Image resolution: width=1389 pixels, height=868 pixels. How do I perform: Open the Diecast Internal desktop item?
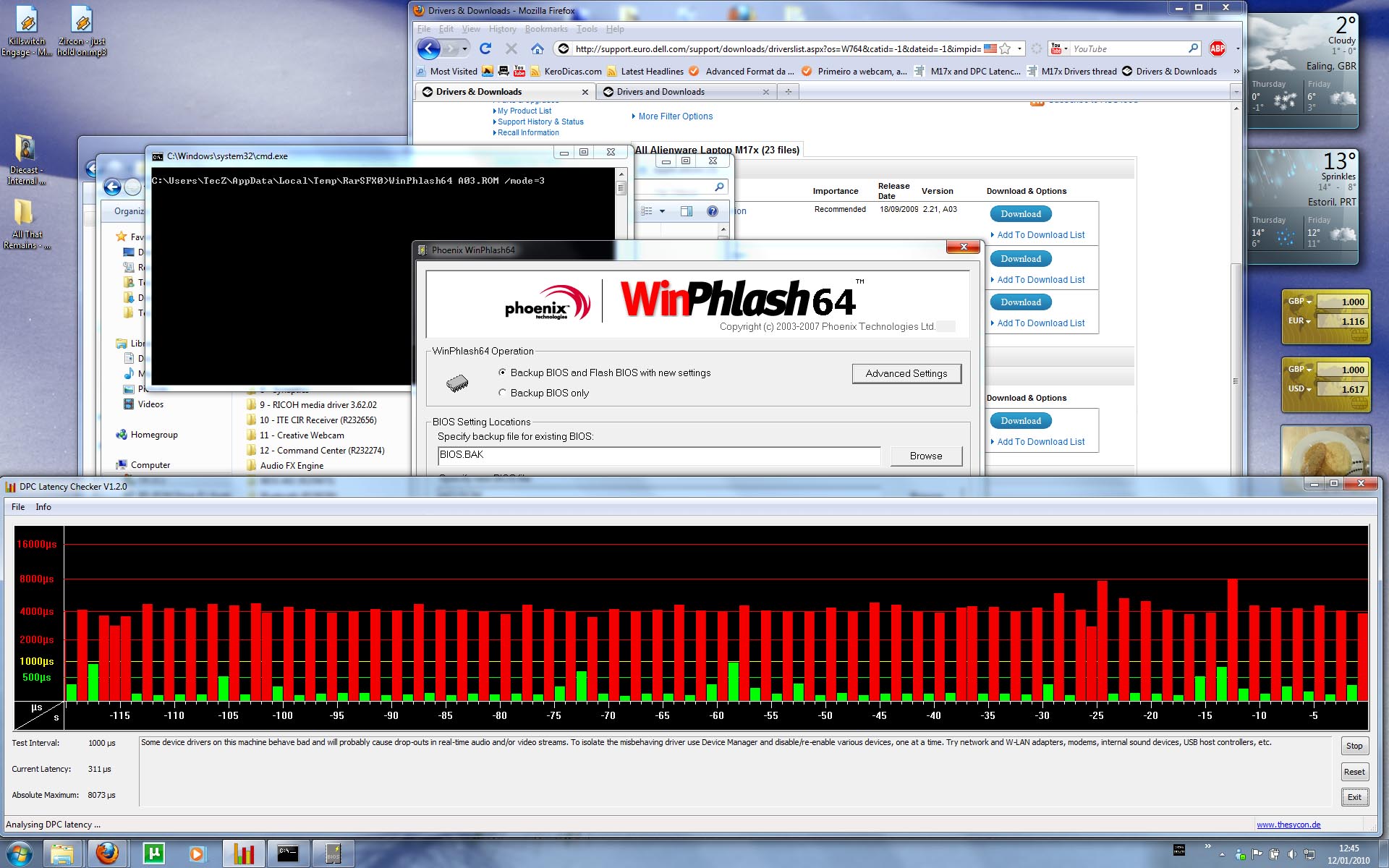click(x=25, y=160)
